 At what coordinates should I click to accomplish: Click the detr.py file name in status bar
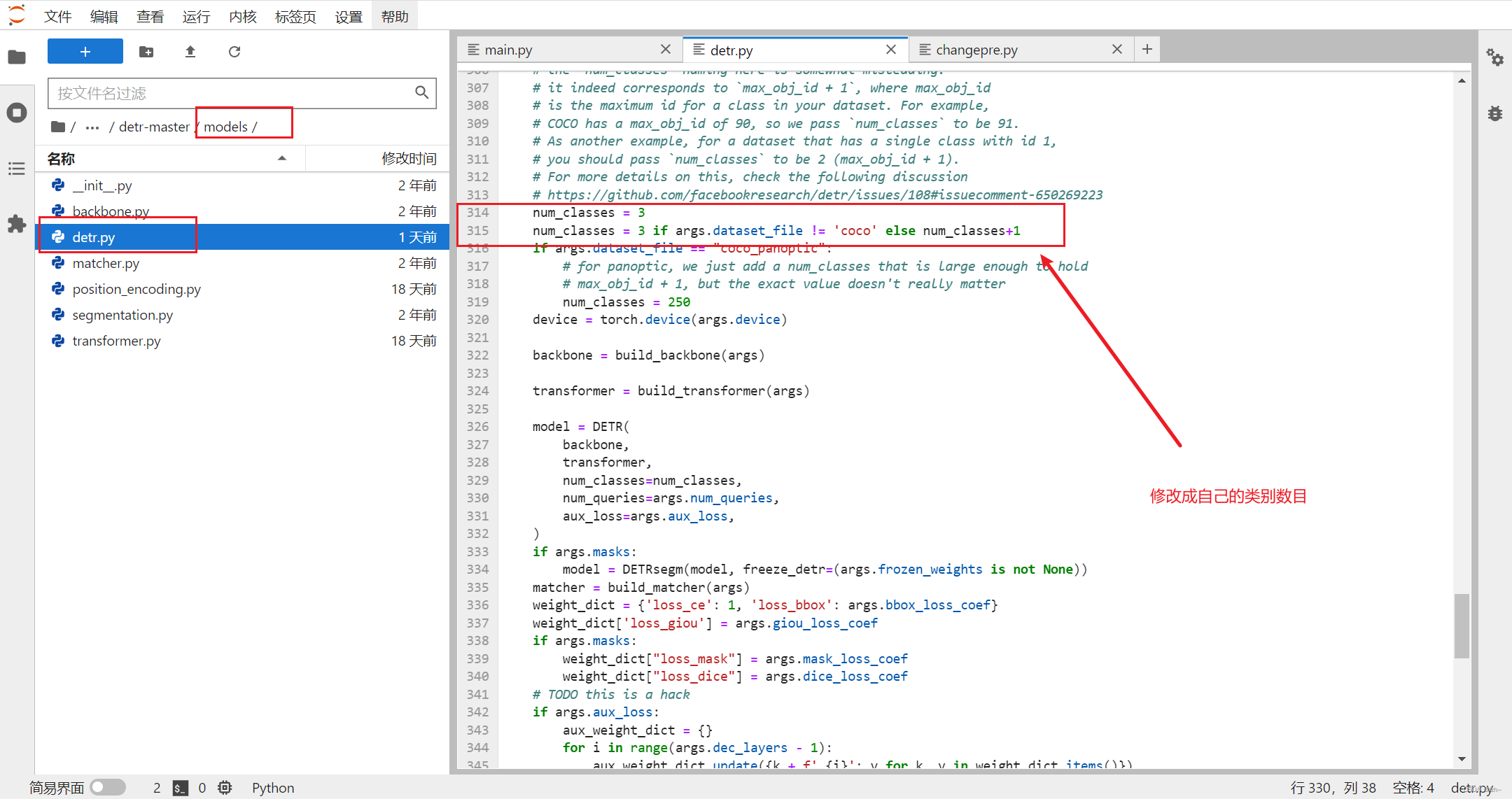[1472, 788]
